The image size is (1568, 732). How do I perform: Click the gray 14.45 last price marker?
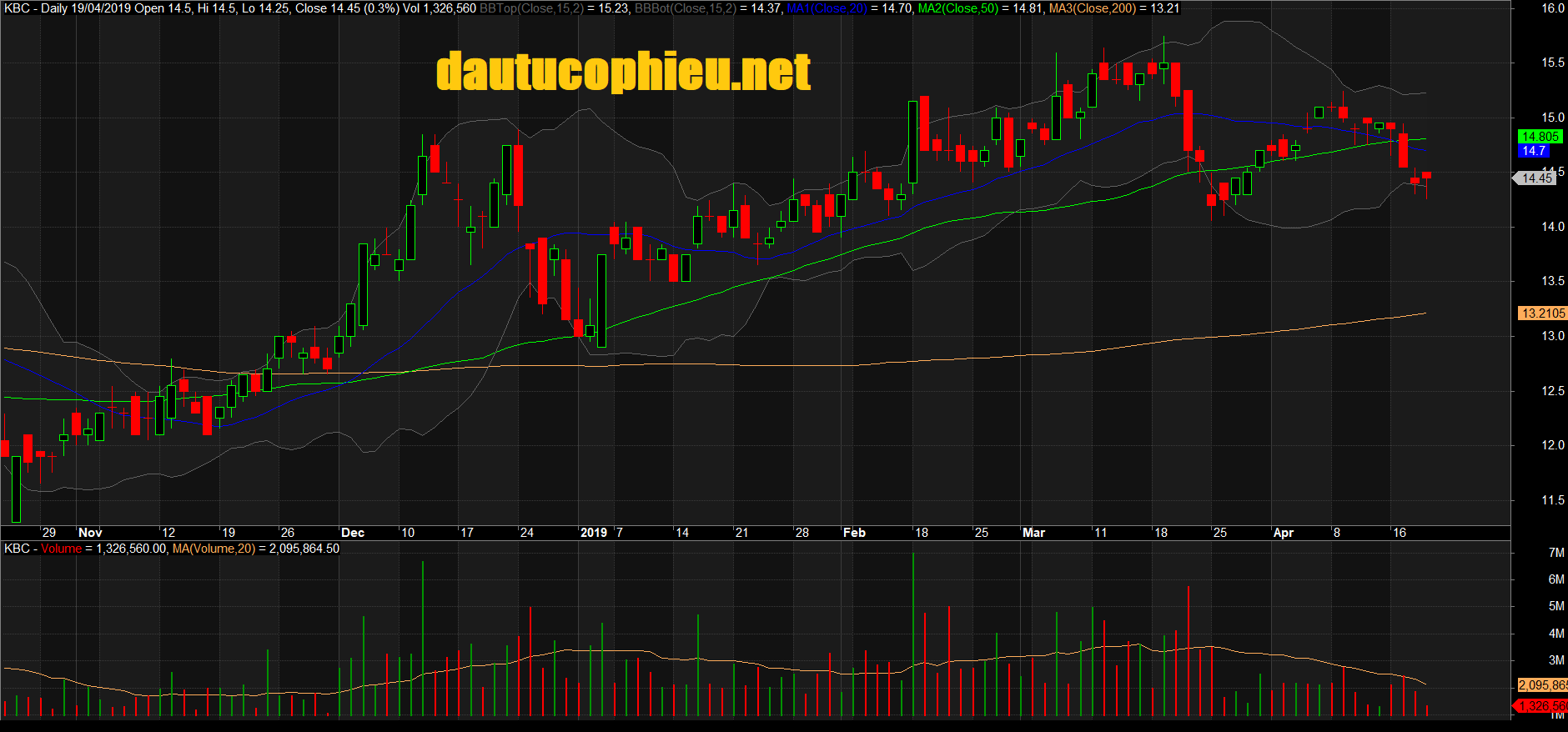(x=1535, y=178)
